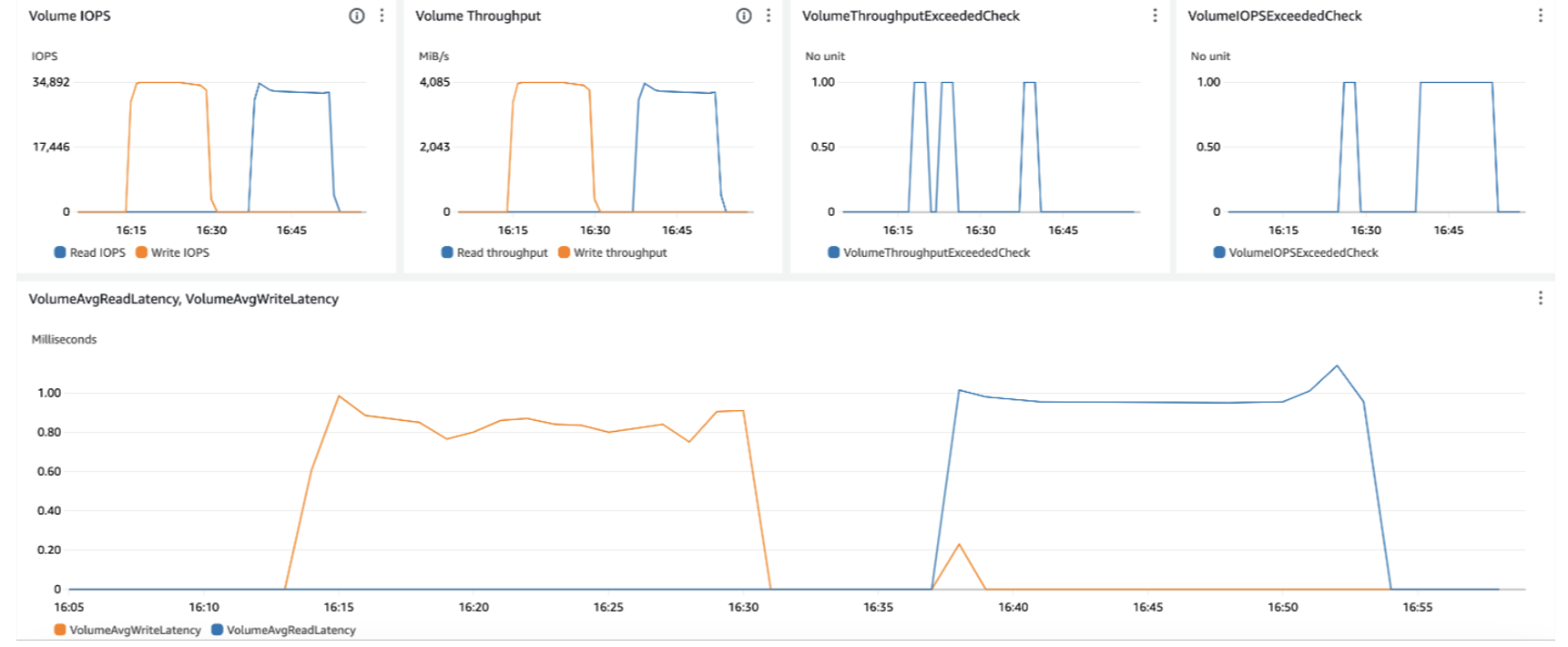The width and height of the screenshot is (1568, 647).
Task: Open the latency widget three-dot menu
Action: (1540, 298)
